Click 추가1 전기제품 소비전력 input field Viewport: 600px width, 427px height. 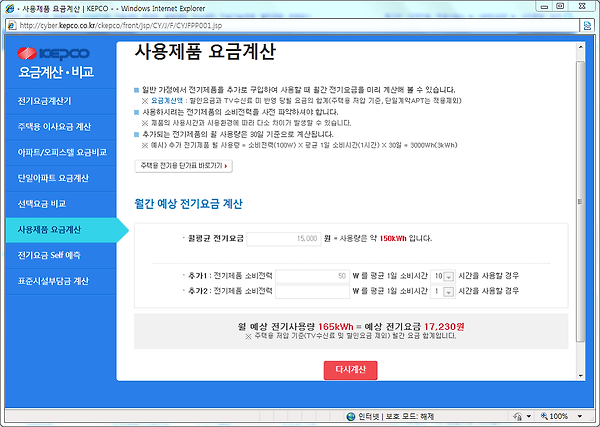(312, 276)
